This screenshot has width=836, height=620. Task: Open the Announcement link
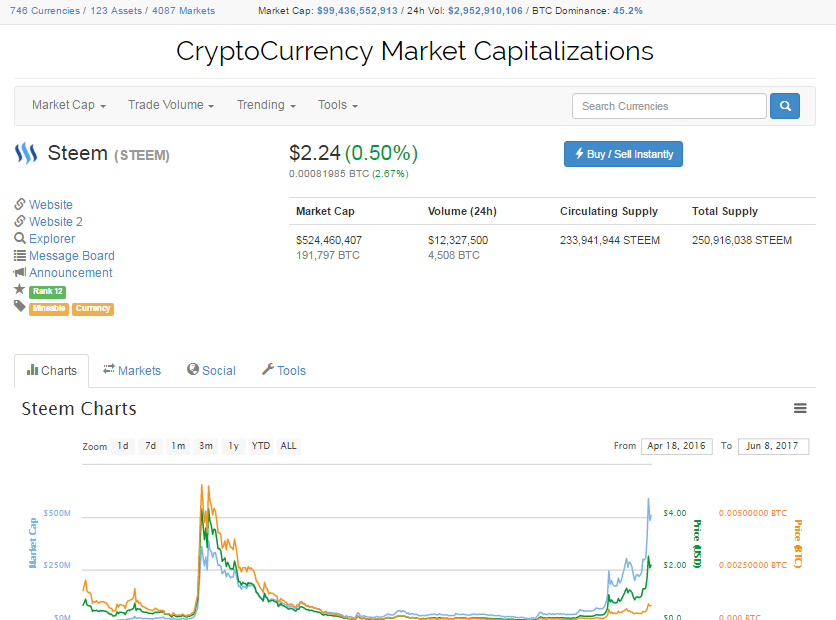click(x=71, y=273)
